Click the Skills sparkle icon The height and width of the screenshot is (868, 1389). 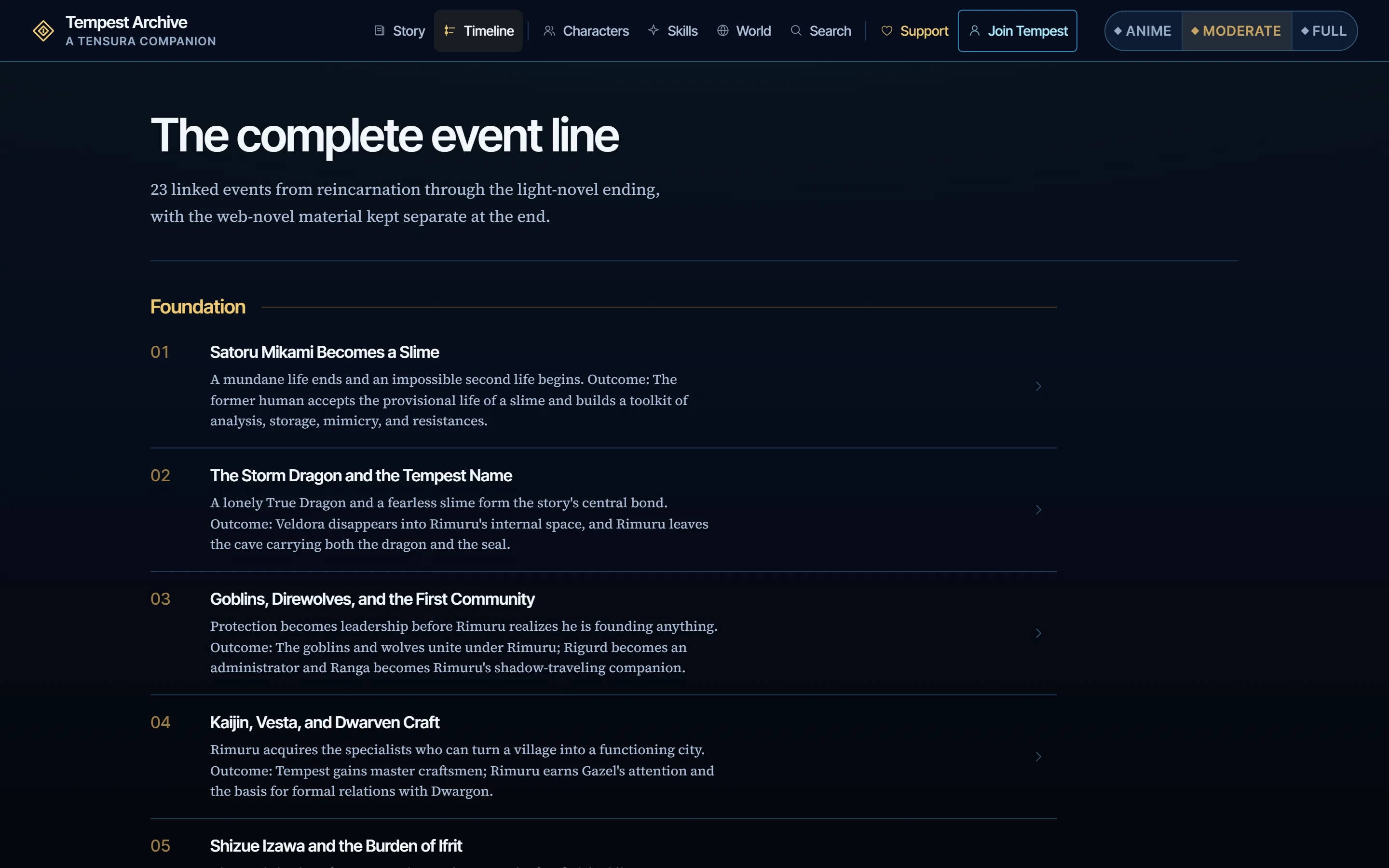[x=653, y=30]
